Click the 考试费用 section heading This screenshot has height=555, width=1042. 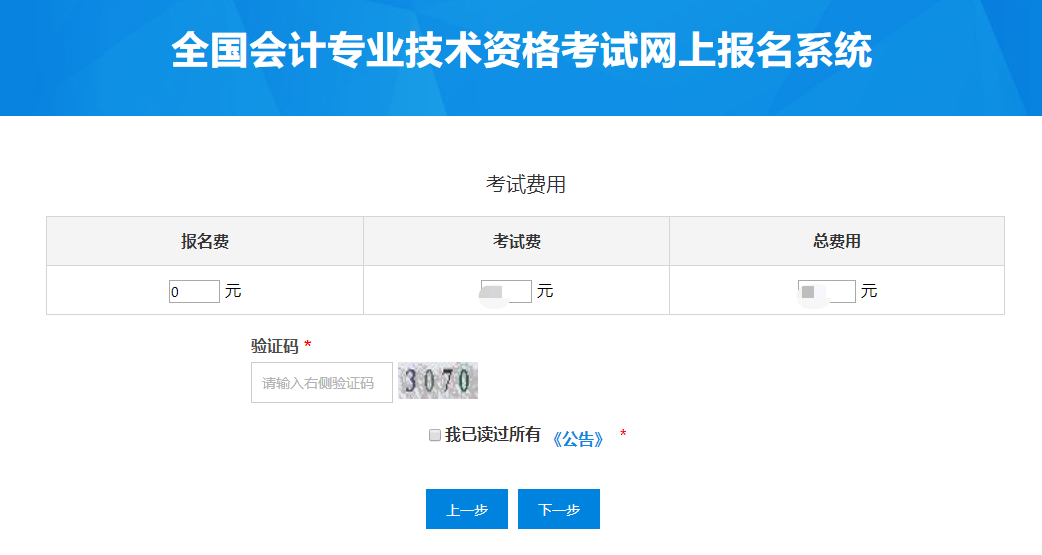526,185
